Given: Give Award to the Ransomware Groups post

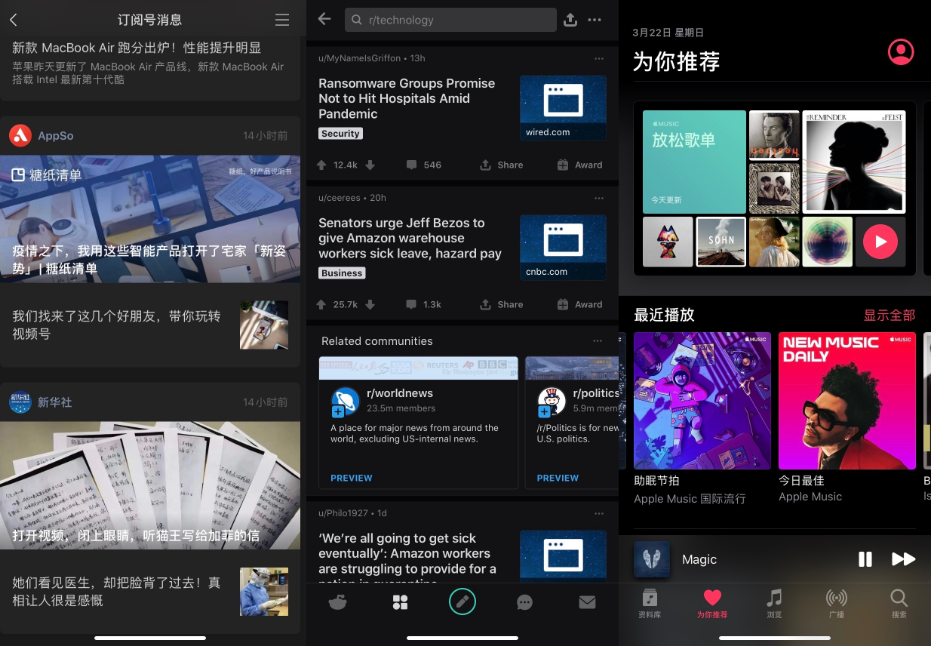Looking at the screenshot, I should click(580, 165).
